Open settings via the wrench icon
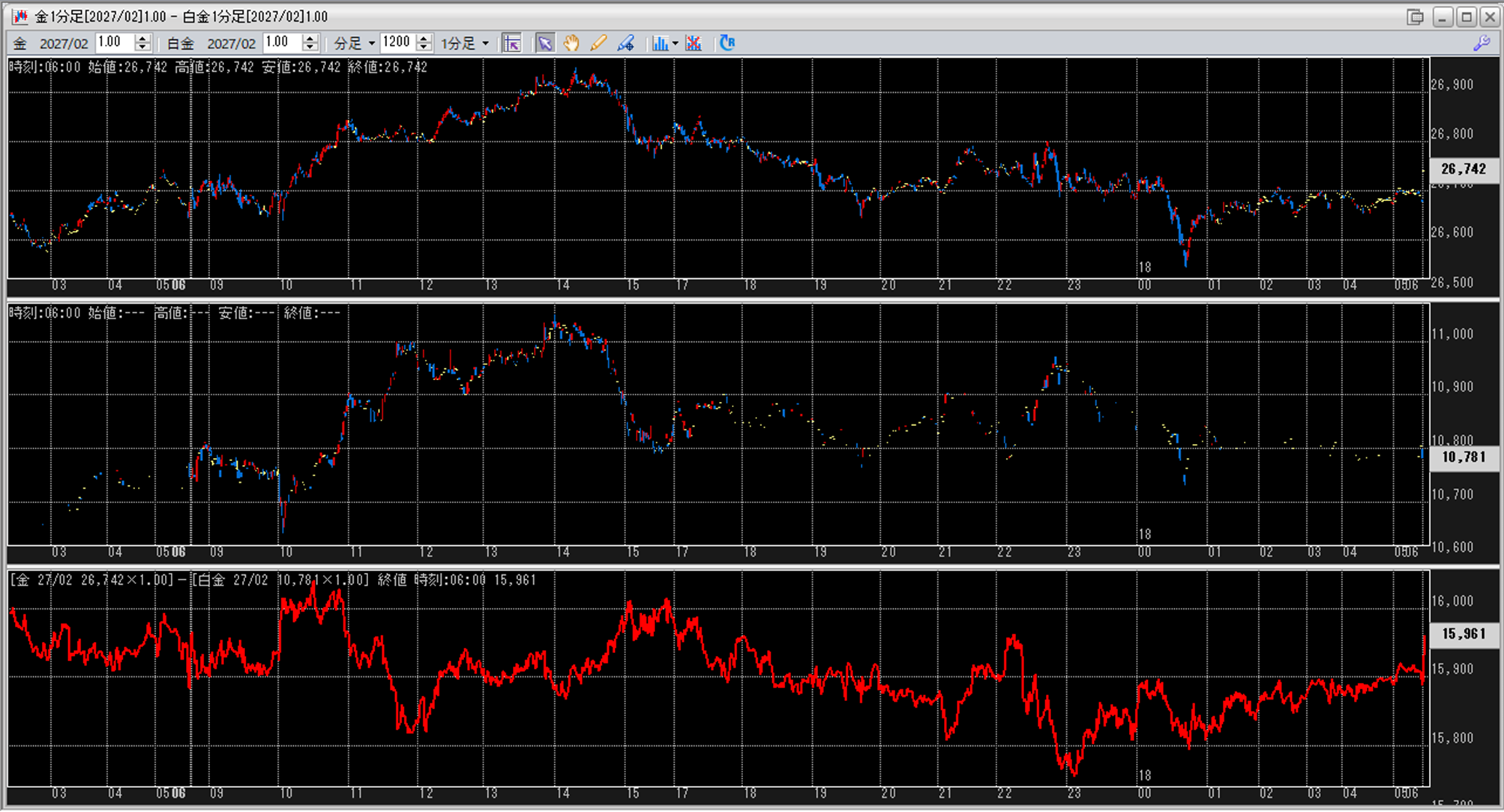 click(x=1482, y=43)
